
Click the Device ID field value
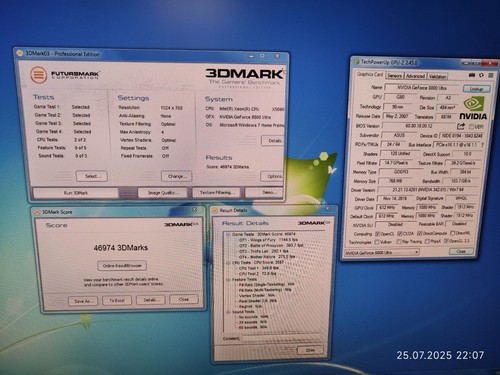tap(462, 136)
